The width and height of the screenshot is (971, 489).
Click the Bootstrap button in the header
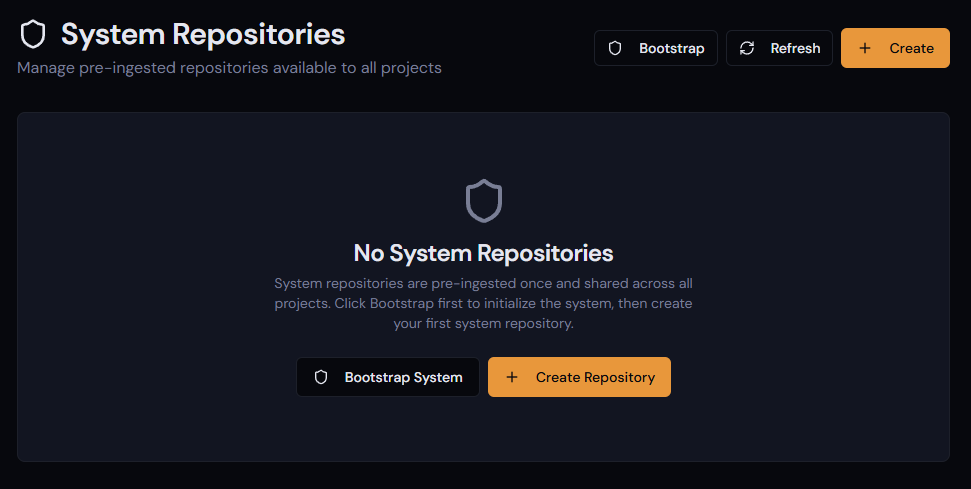coord(656,48)
